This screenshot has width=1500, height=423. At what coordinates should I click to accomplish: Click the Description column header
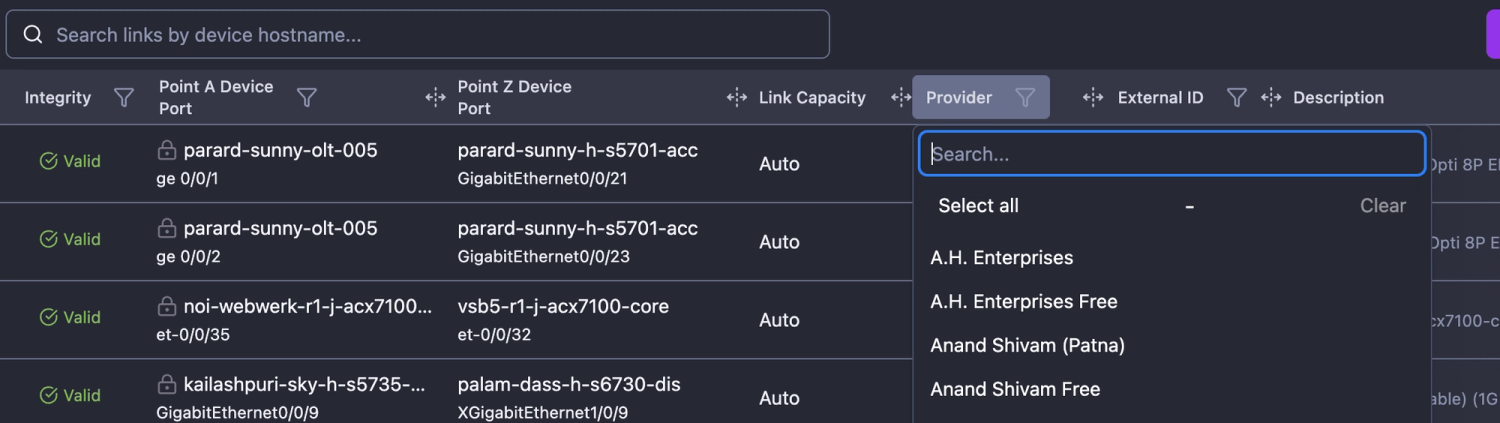click(1338, 98)
